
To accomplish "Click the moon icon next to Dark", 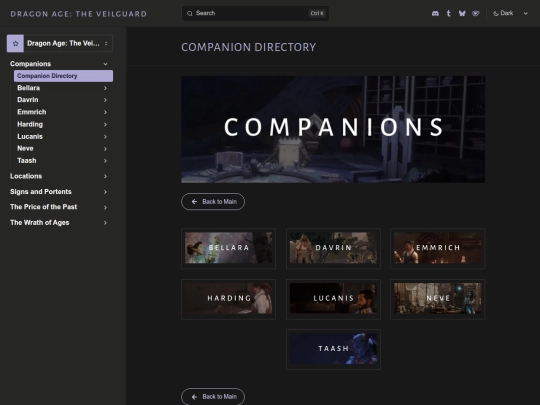I will [x=496, y=13].
